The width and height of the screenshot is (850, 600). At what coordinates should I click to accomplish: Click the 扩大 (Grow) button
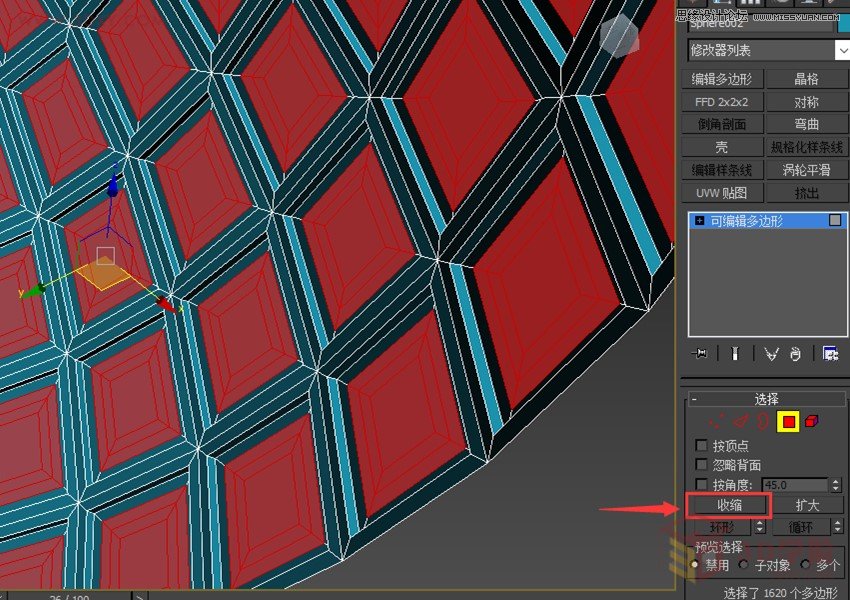pos(807,506)
